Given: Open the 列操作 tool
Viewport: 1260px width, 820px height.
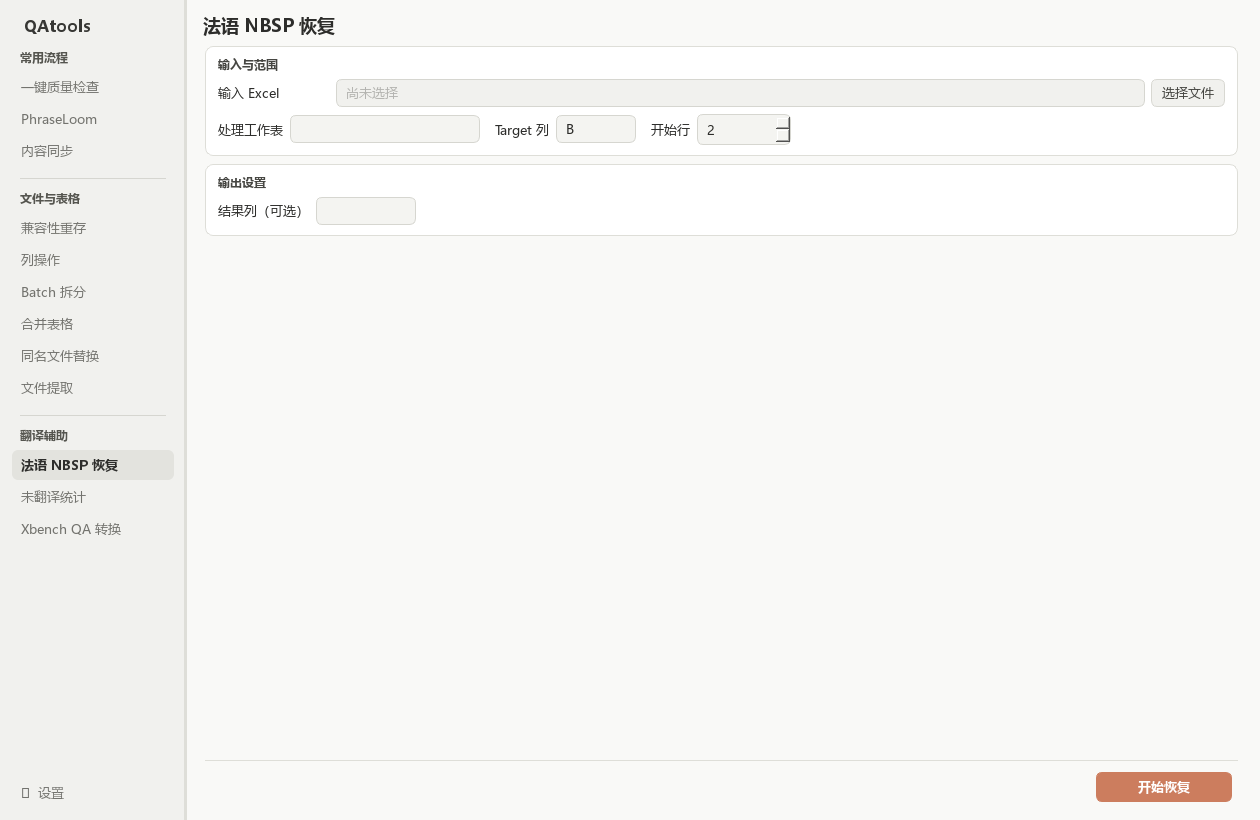Looking at the screenshot, I should pyautogui.click(x=93, y=260).
